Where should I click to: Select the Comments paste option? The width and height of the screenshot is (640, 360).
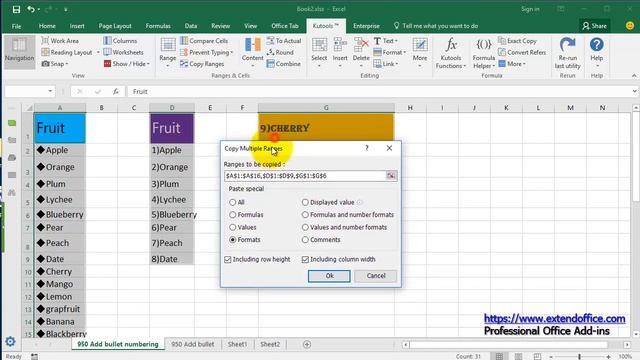(x=305, y=240)
